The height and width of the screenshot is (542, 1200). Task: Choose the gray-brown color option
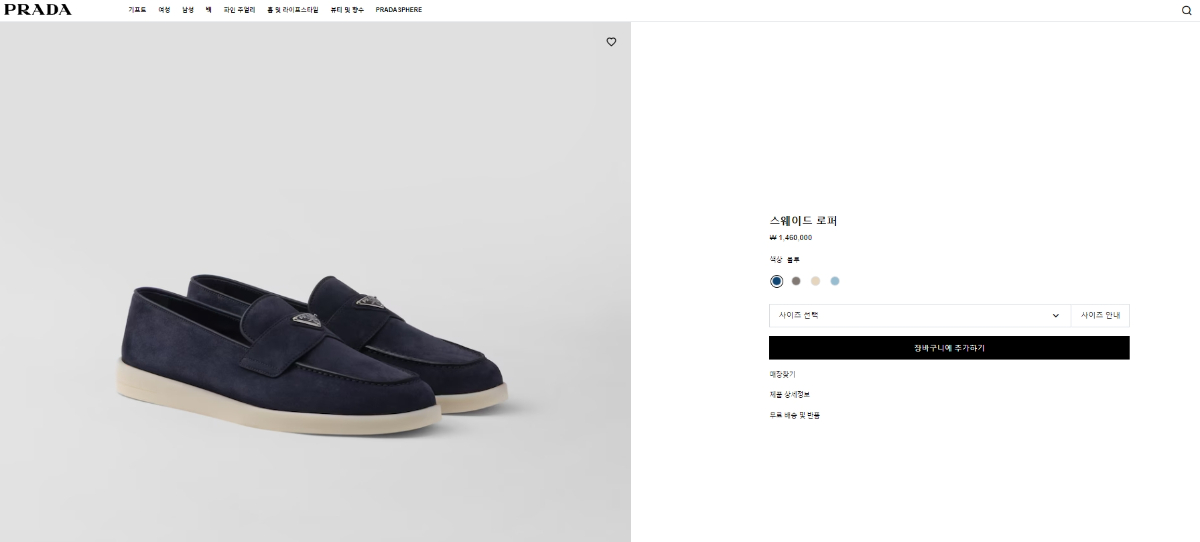(x=796, y=281)
